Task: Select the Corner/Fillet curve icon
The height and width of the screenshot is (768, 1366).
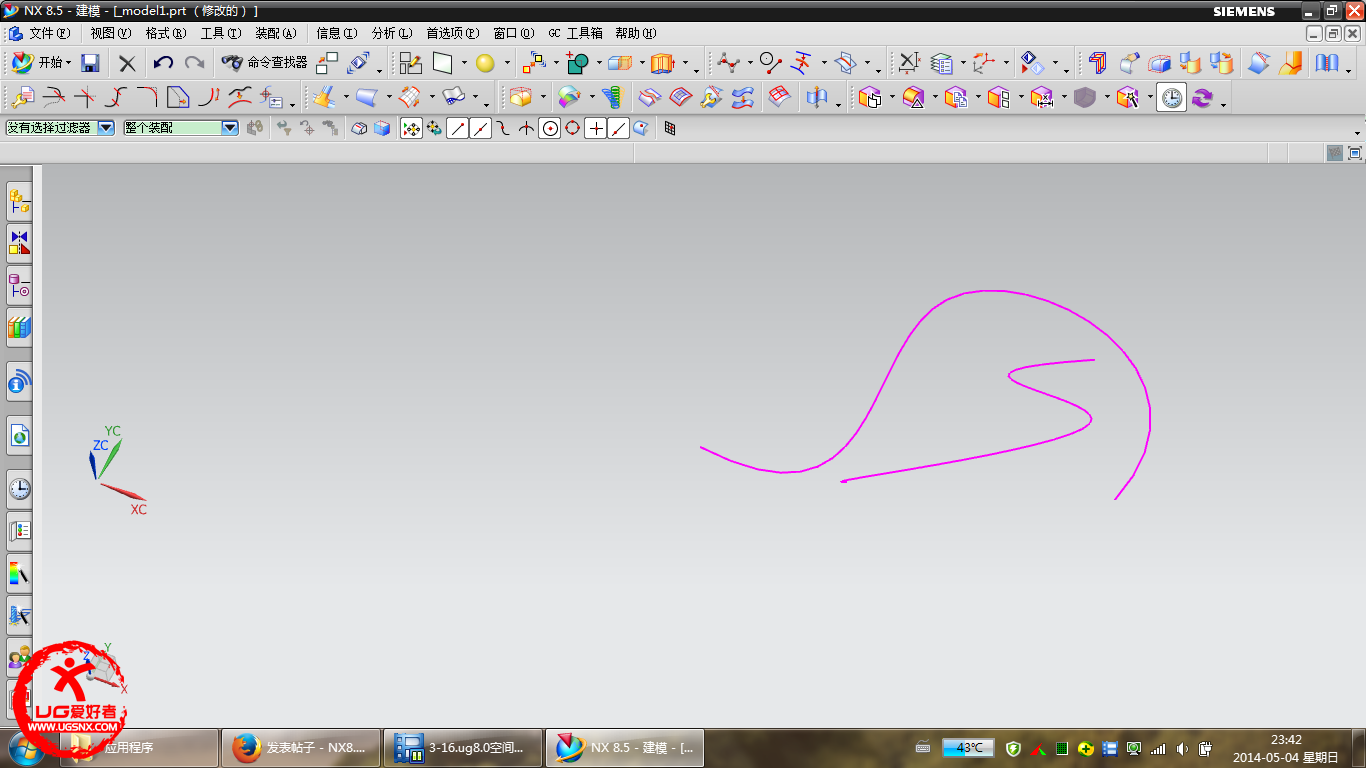Action: coord(147,97)
